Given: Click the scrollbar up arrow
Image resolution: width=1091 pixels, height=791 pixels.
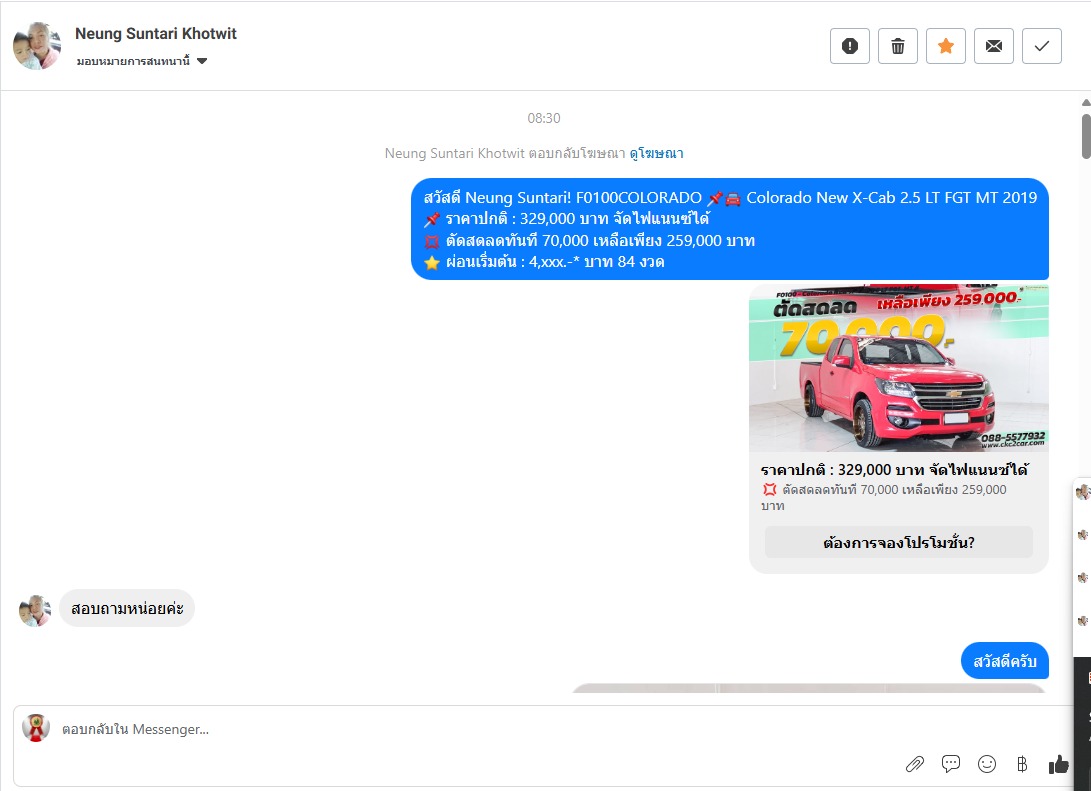Looking at the screenshot, I should coord(1086,102).
